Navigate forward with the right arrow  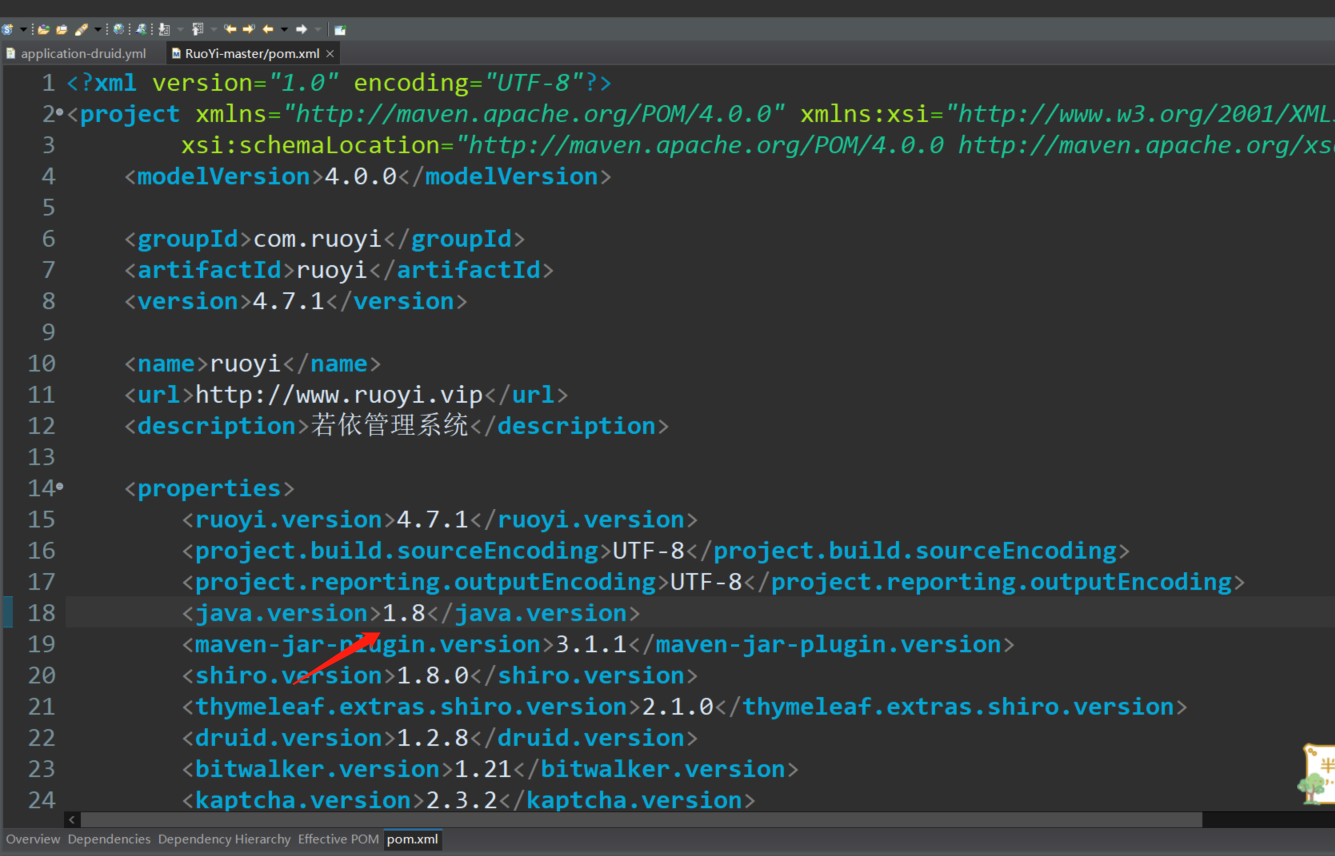[301, 30]
